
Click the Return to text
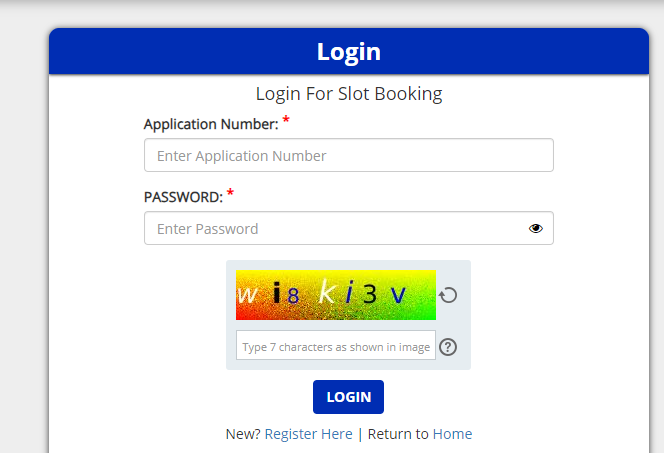tap(398, 434)
